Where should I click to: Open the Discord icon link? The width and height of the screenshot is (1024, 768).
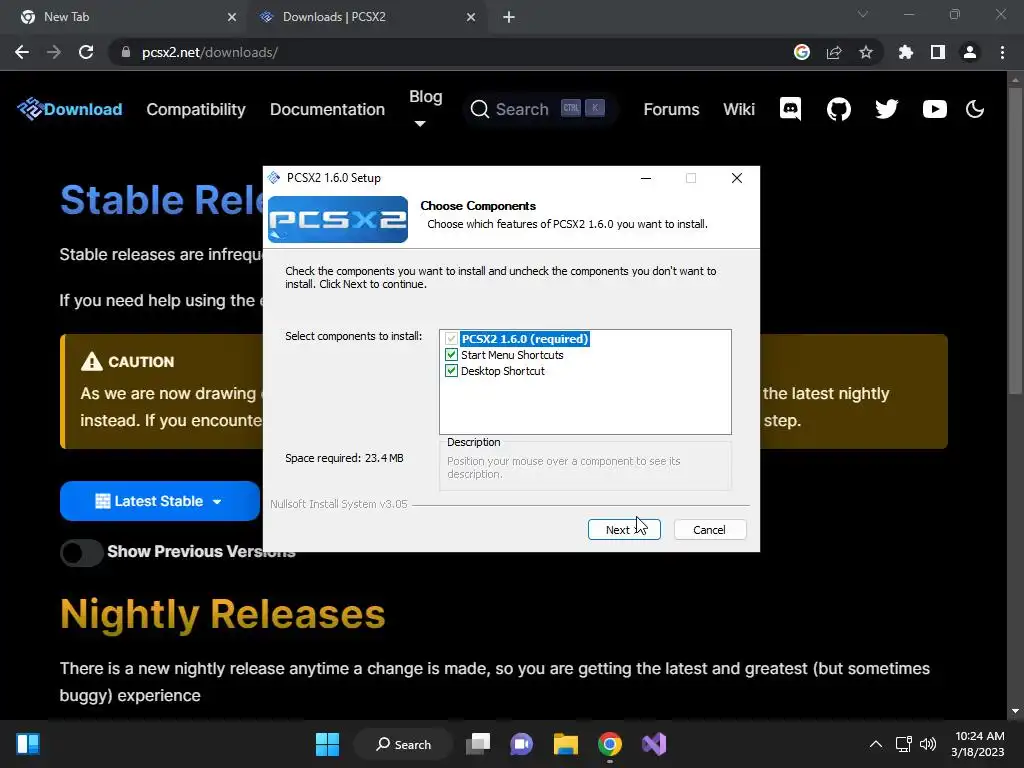tap(790, 109)
